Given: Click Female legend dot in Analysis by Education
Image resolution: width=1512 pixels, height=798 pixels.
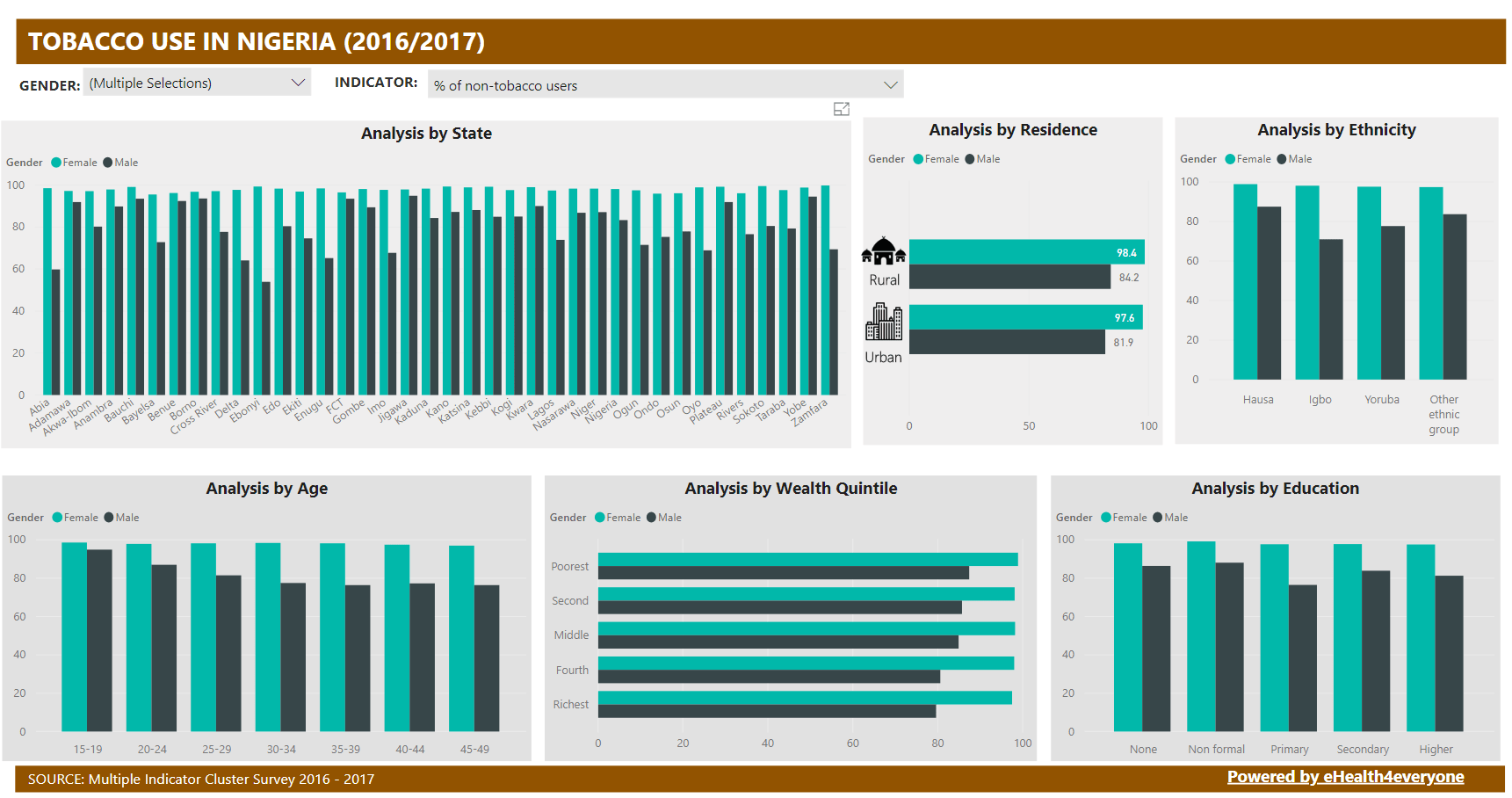Looking at the screenshot, I should pyautogui.click(x=1106, y=518).
